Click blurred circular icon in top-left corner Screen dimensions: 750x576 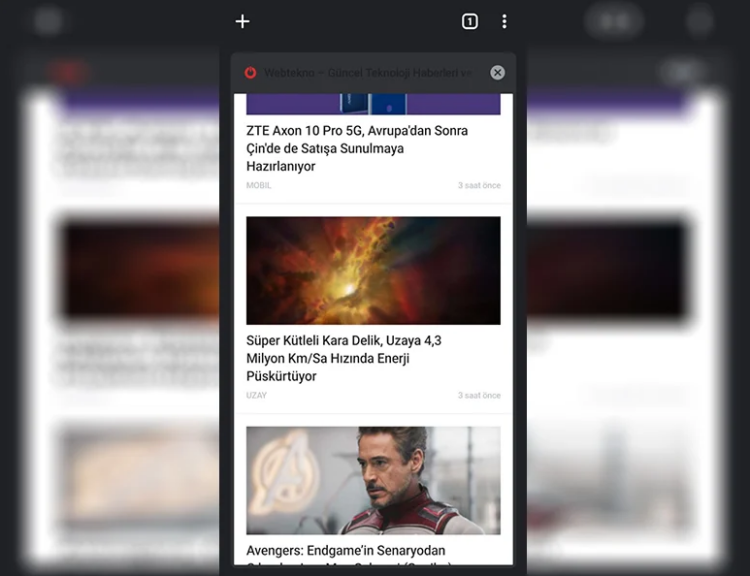[x=48, y=21]
